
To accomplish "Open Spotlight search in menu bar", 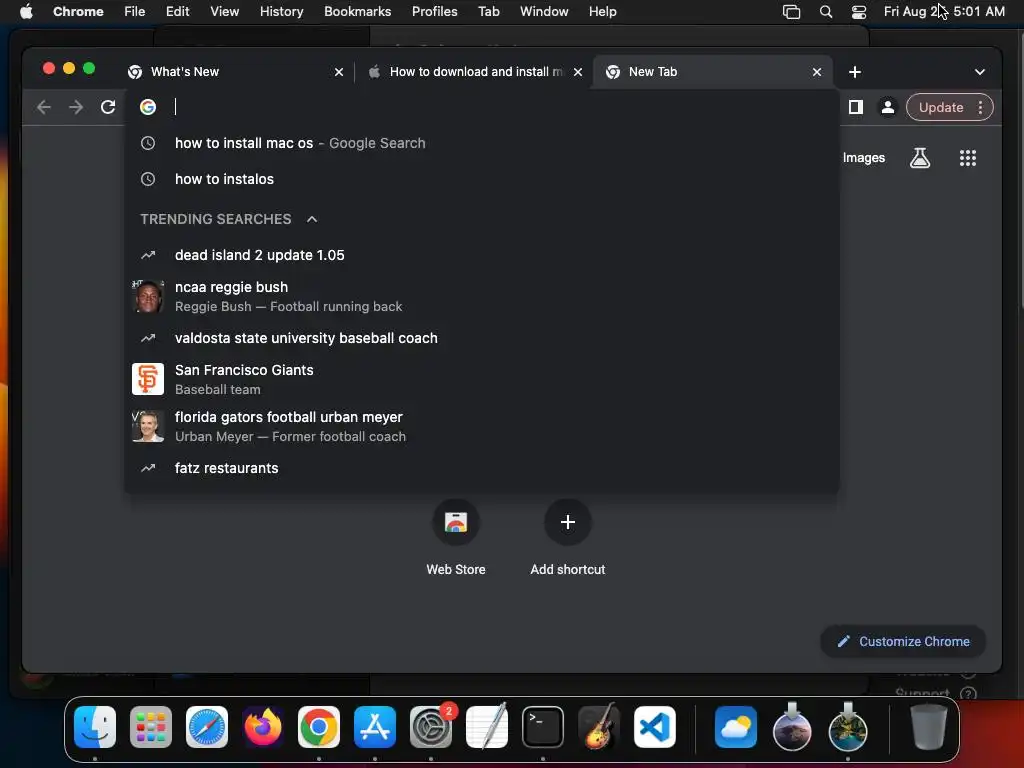I will pos(825,12).
